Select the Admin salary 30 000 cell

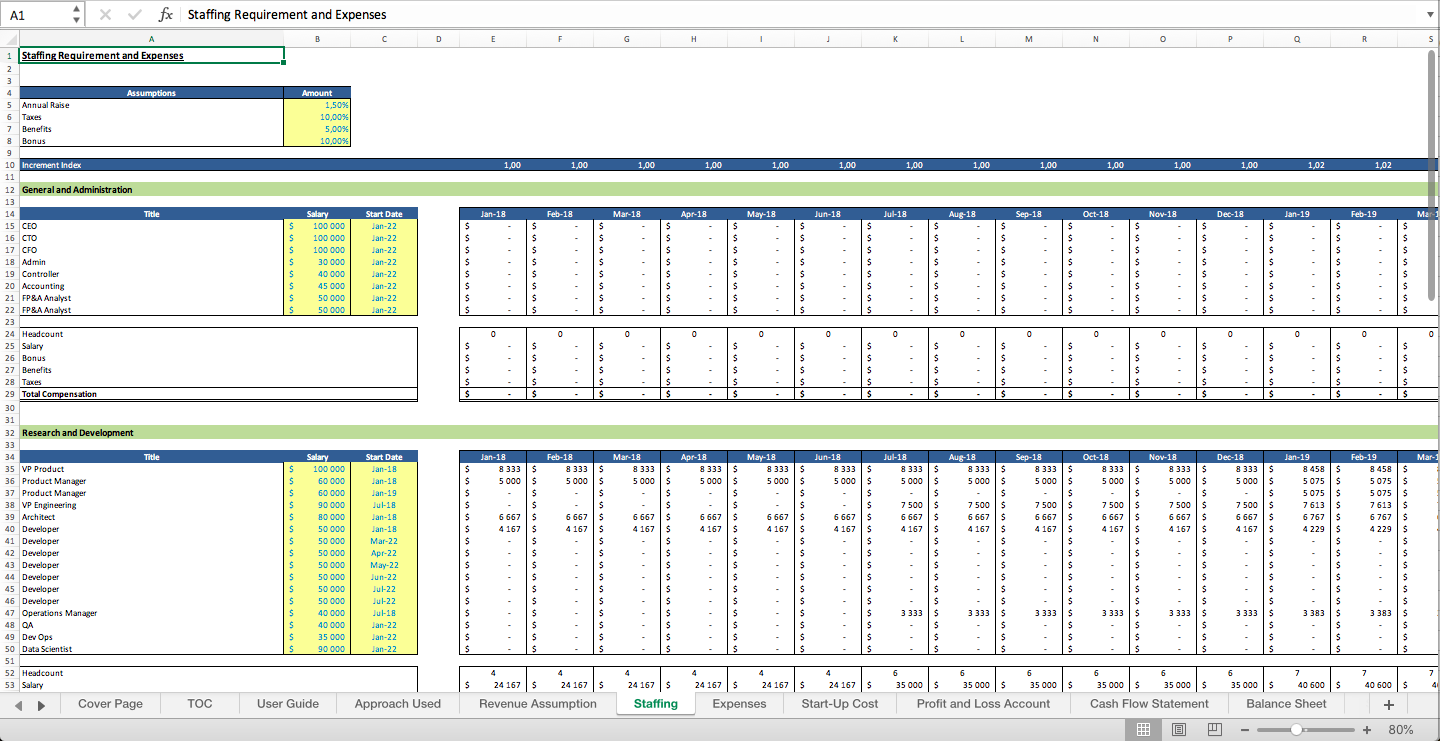coord(317,262)
